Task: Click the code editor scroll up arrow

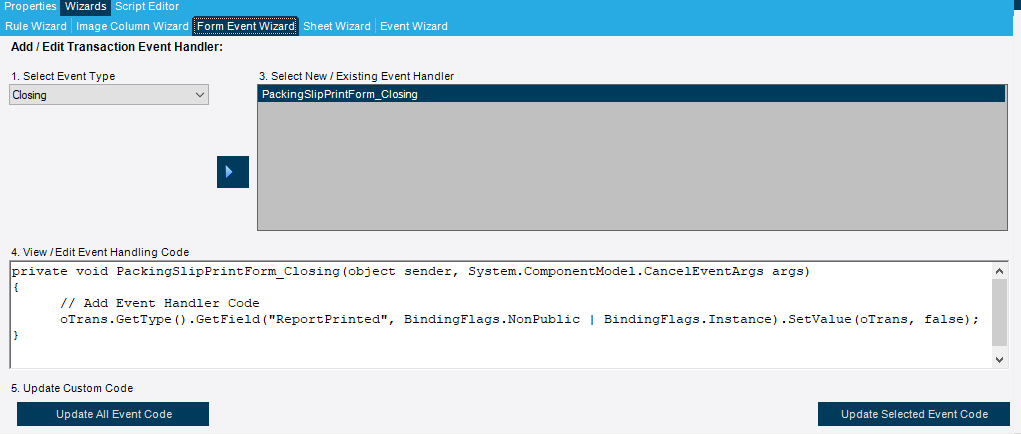Action: (x=999, y=271)
